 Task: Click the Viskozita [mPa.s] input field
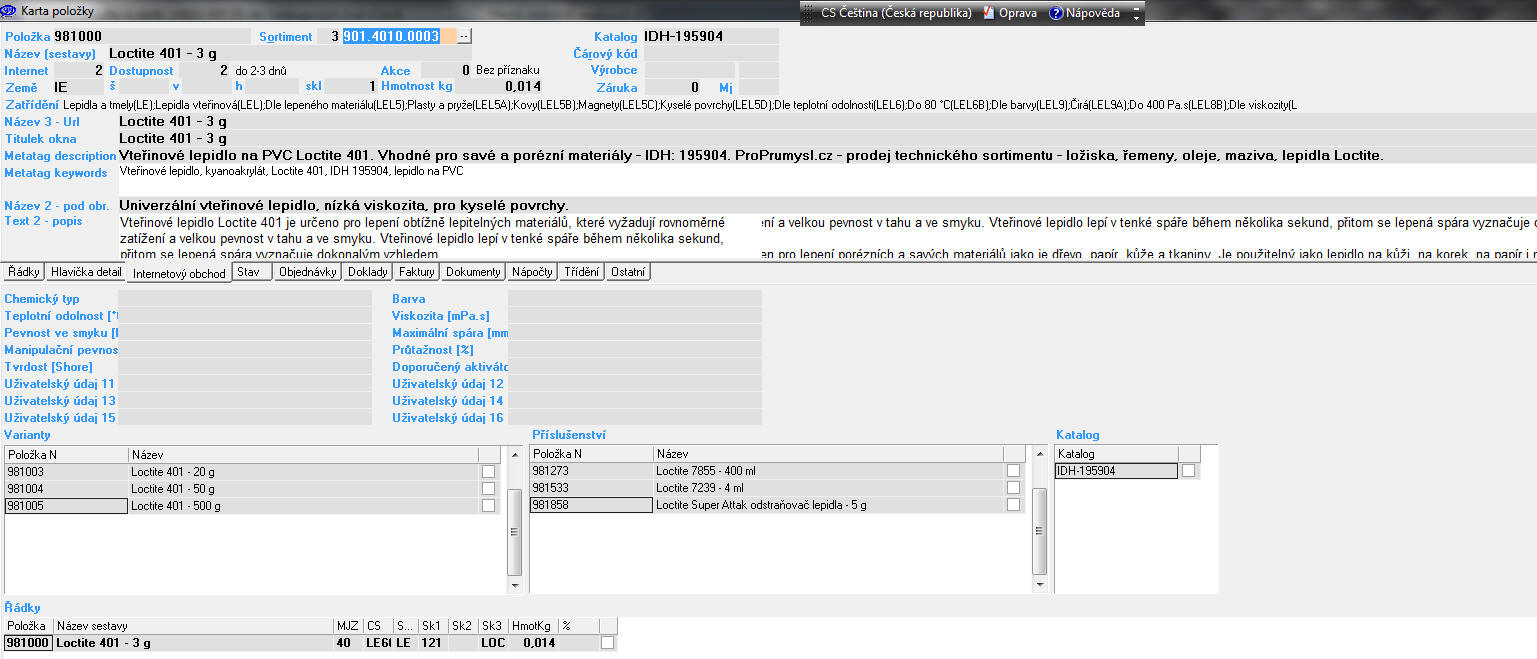click(634, 315)
